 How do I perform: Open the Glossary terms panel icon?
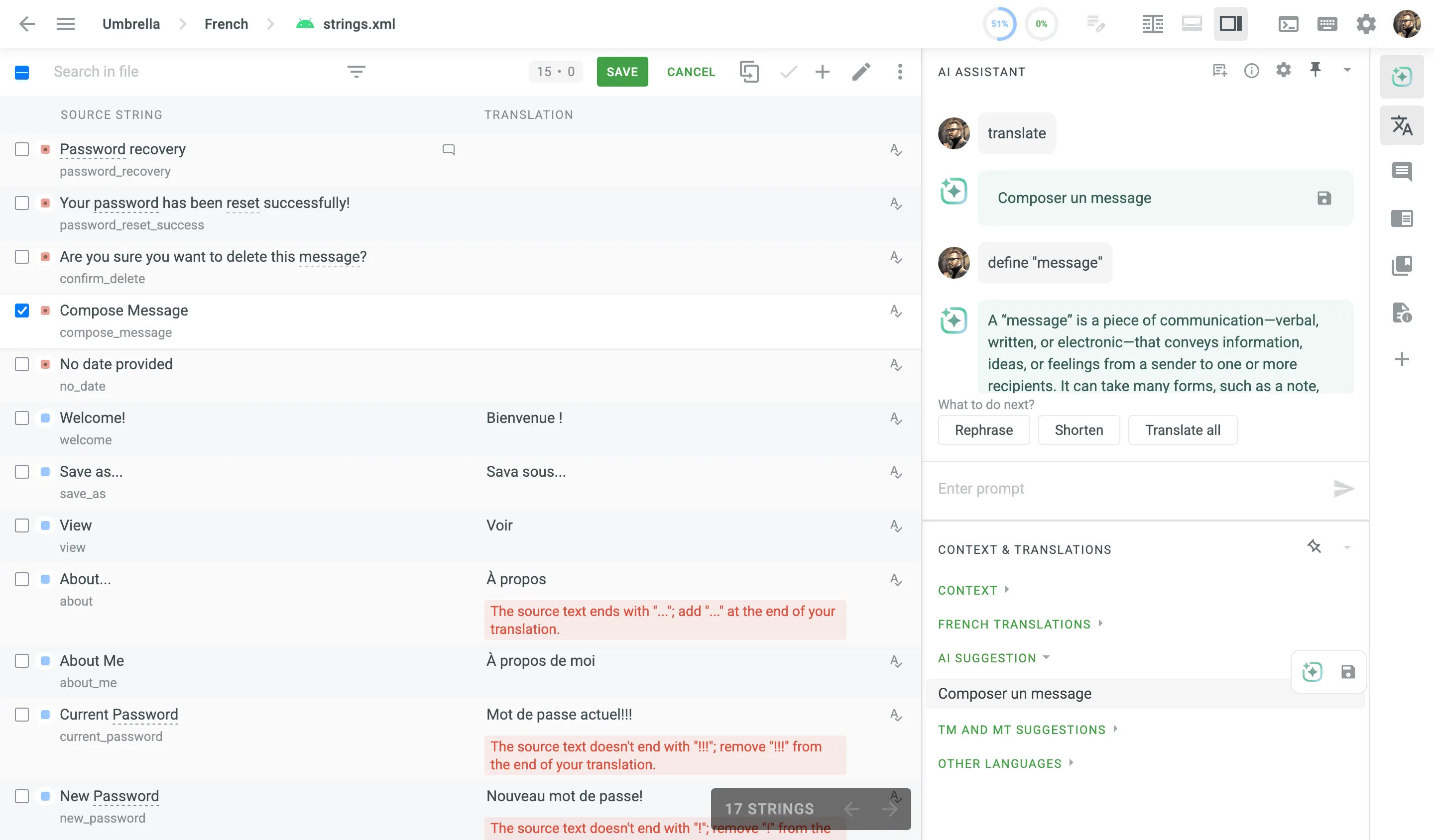tap(1402, 265)
